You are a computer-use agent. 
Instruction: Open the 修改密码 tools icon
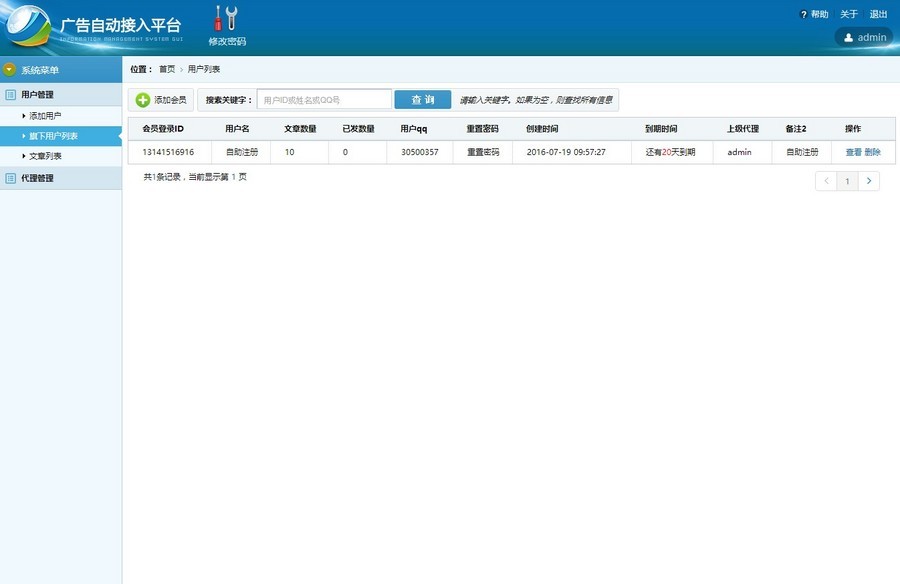coord(226,18)
